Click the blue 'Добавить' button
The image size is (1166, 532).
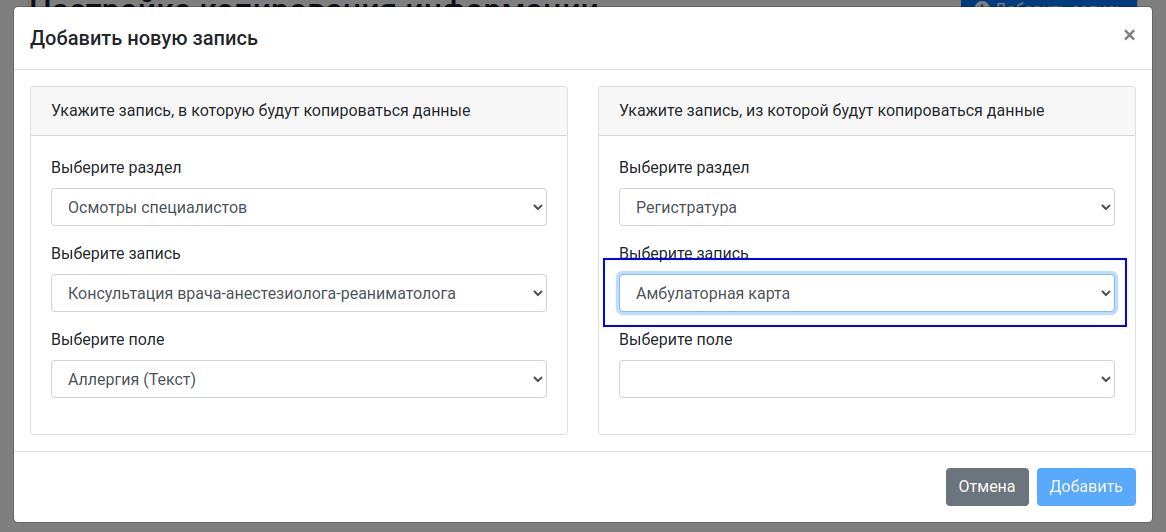(1085, 487)
